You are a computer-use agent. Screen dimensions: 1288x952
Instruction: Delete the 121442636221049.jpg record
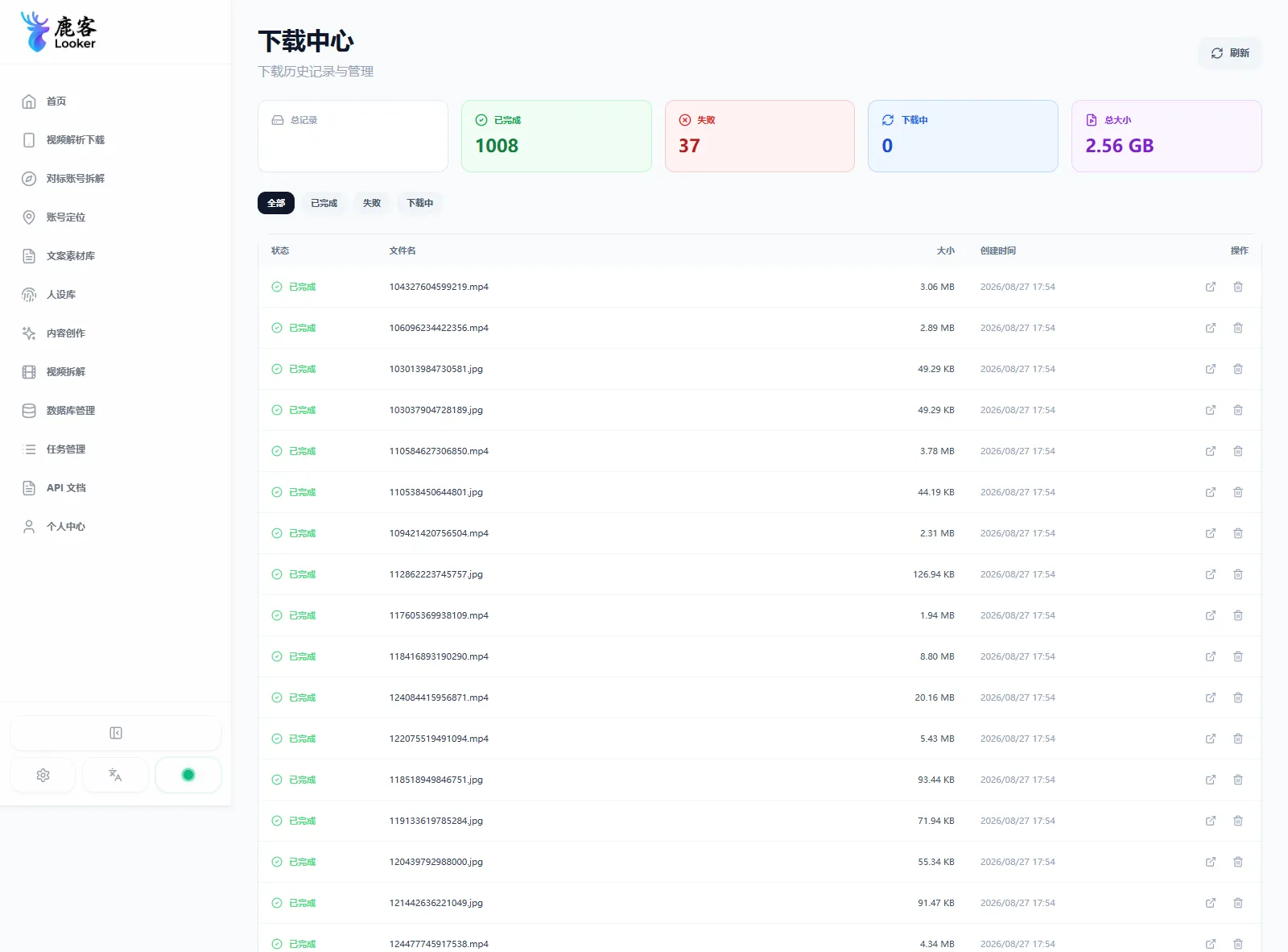tap(1238, 903)
